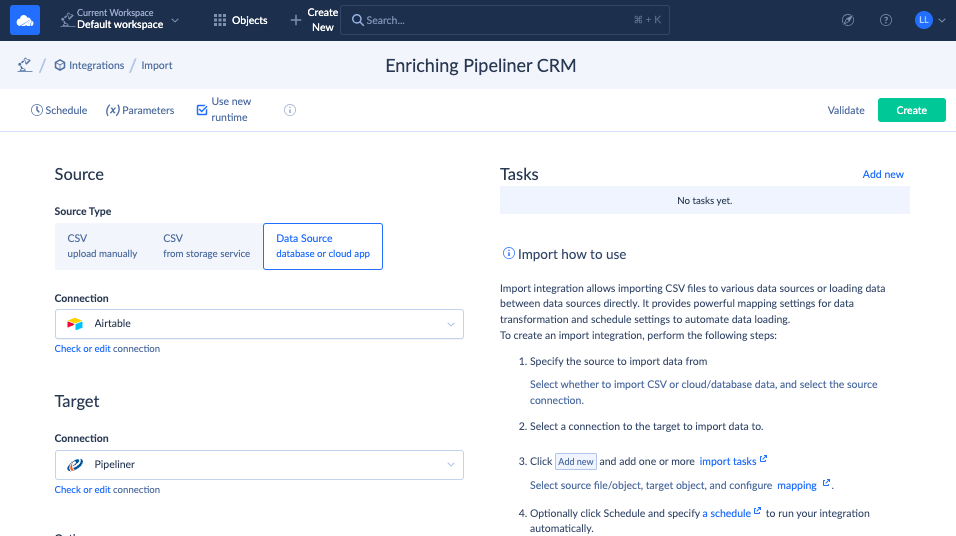Open the Airtable source connection dropdown
The height and width of the screenshot is (536, 956).
click(x=259, y=324)
